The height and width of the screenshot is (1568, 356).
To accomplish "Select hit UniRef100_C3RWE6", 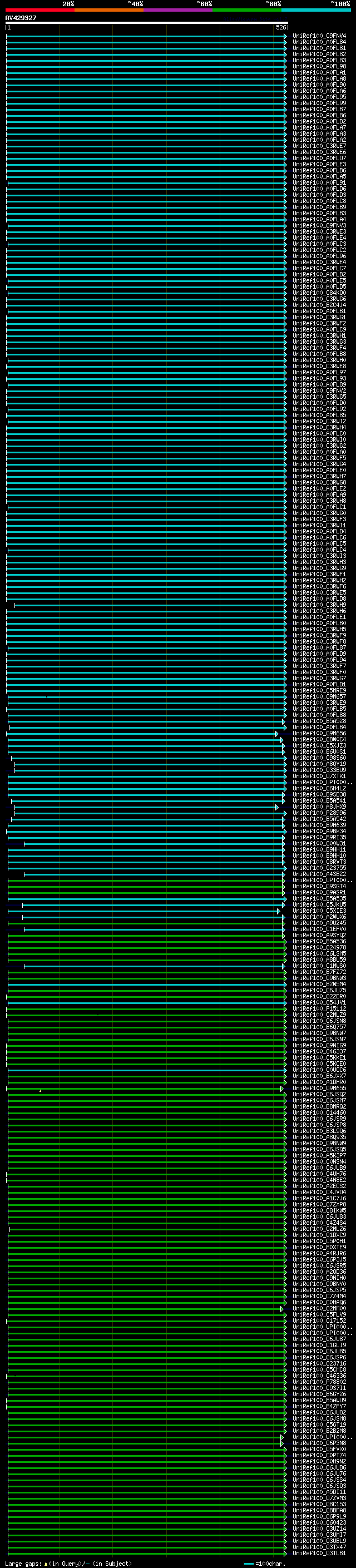I will point(319,152).
